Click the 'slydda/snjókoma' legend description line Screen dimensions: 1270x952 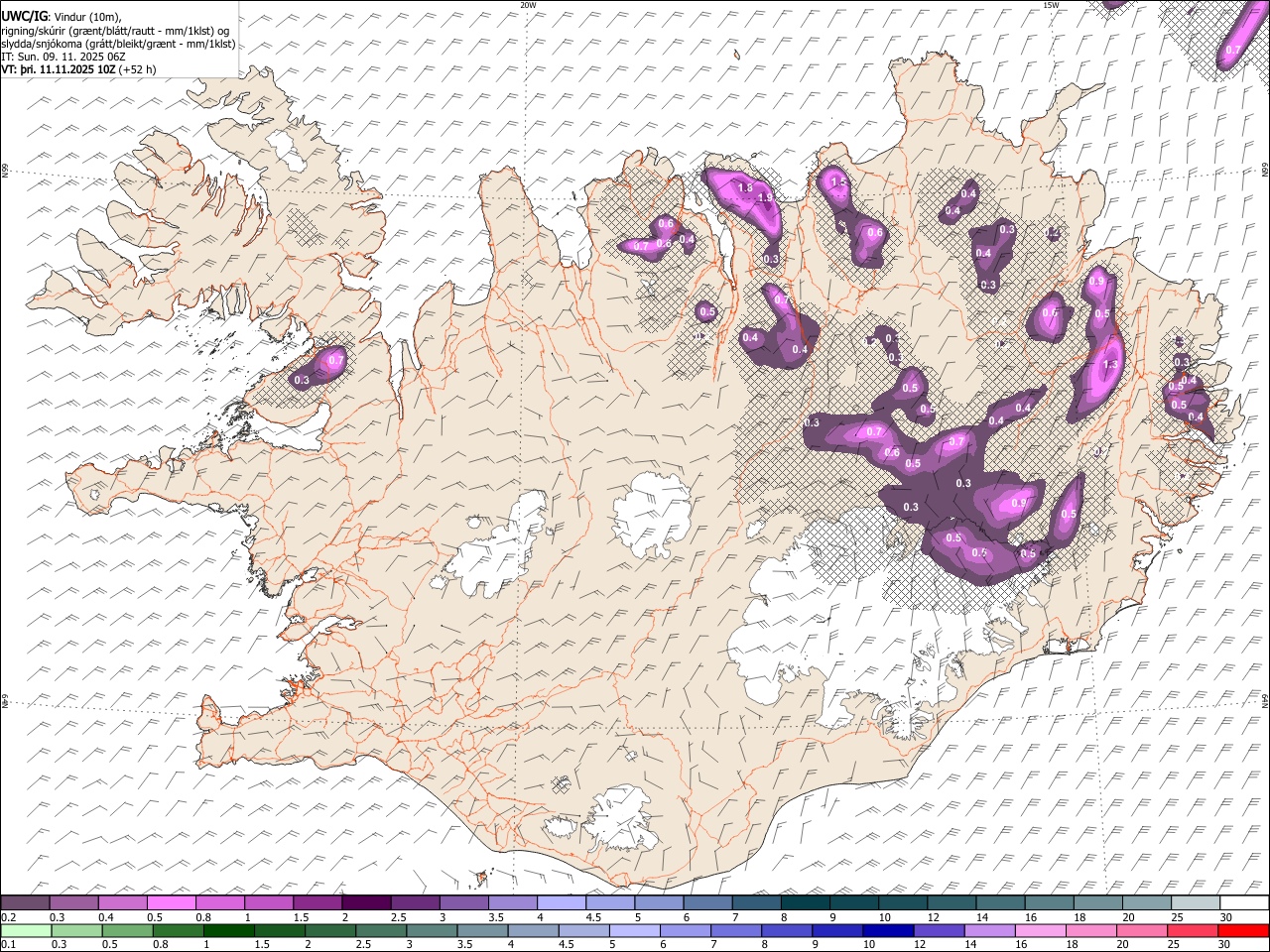tap(118, 44)
